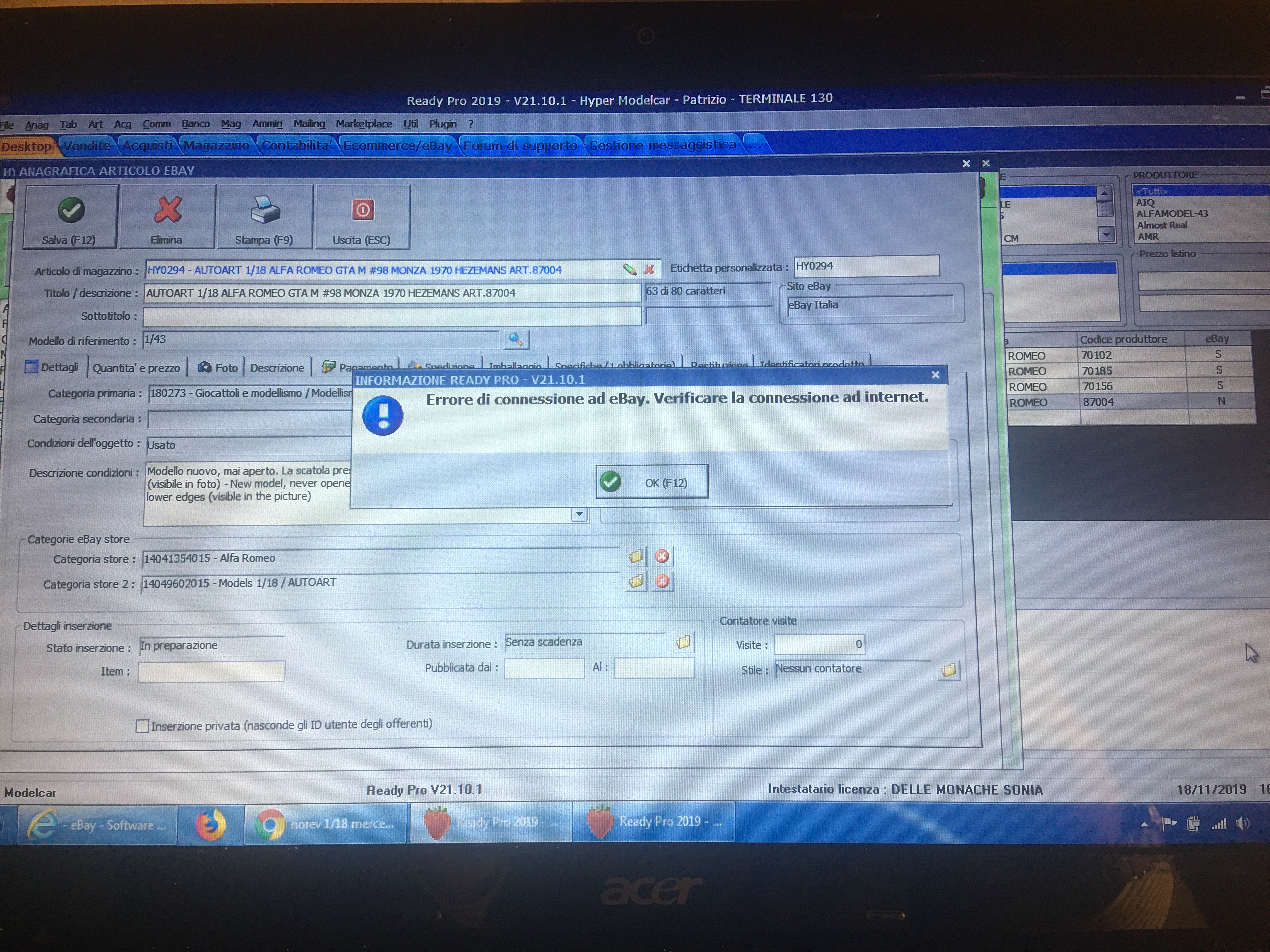This screenshot has width=1270, height=952.
Task: Switch to the Magazzino tab
Action: pos(216,145)
